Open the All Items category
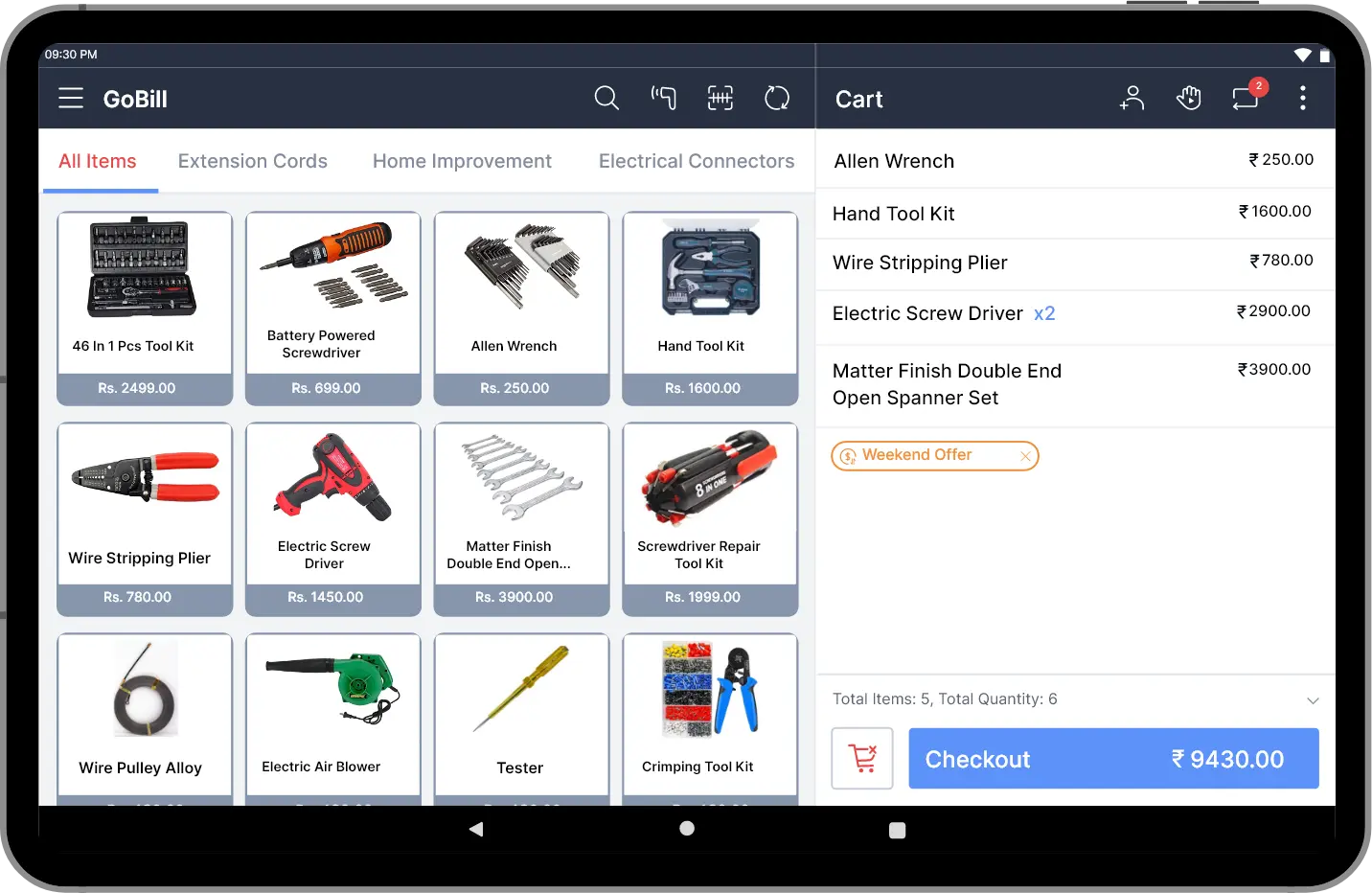 (98, 161)
